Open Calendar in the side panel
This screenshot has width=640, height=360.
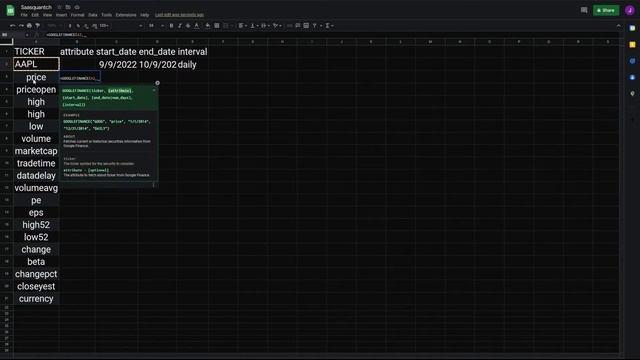632,28
